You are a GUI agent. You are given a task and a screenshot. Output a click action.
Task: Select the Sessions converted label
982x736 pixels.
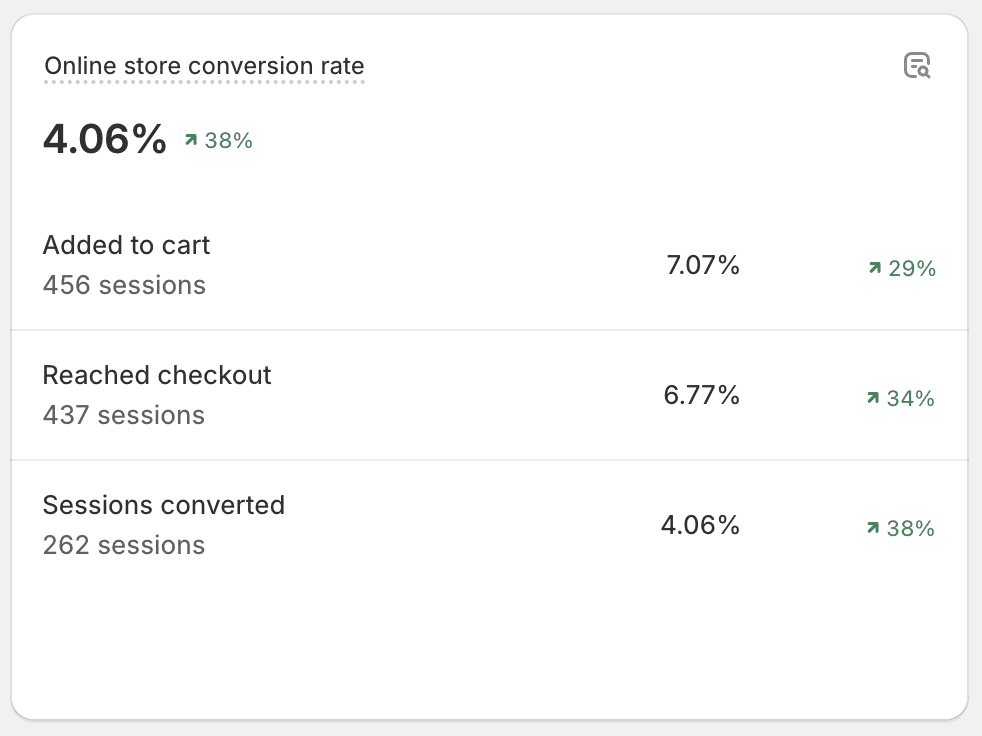point(164,505)
